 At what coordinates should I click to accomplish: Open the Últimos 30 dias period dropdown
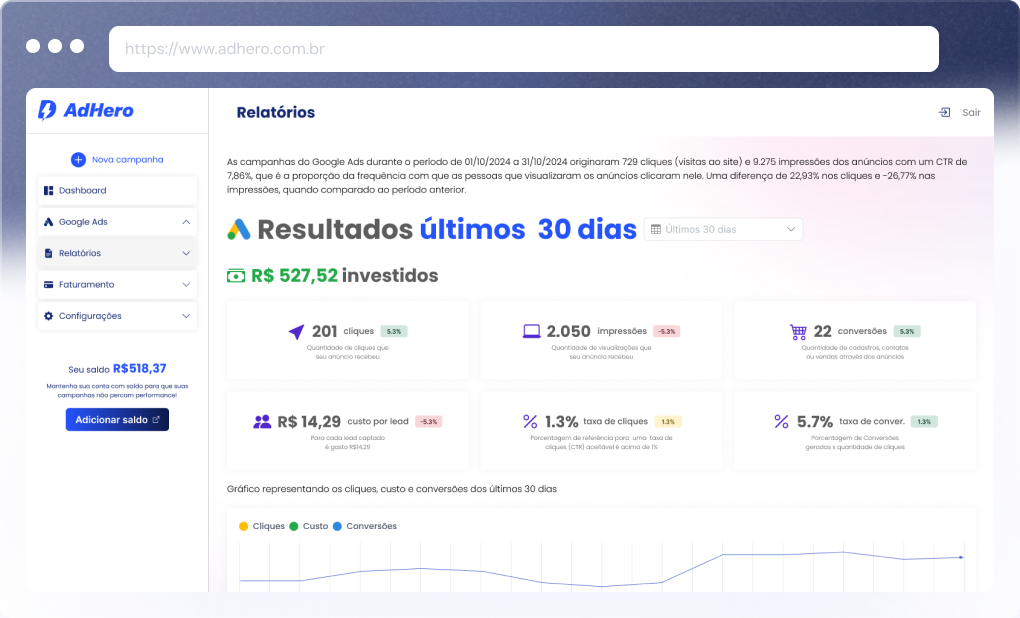(x=723, y=229)
